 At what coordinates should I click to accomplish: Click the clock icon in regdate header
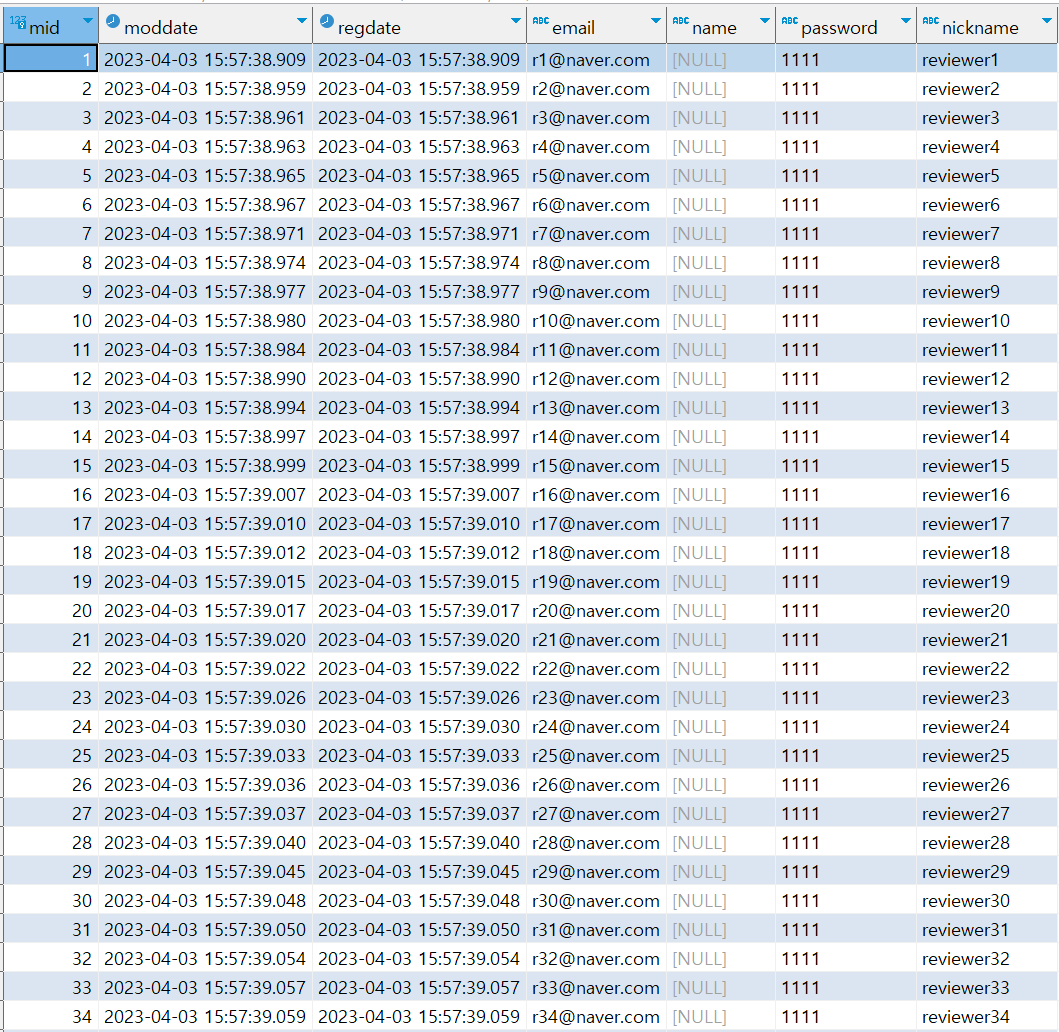point(327,22)
